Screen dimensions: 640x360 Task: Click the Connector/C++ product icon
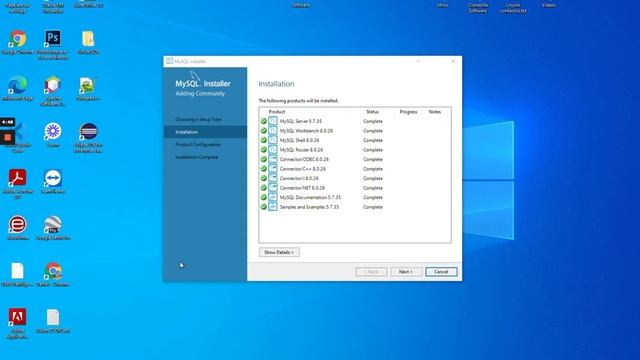tap(273, 169)
